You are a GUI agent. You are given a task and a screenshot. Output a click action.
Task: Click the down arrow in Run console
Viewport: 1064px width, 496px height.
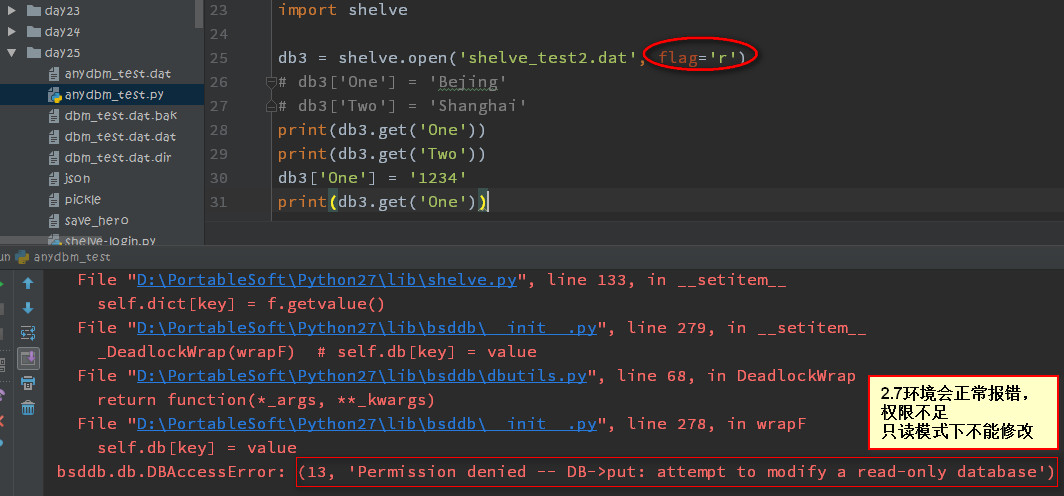28,308
